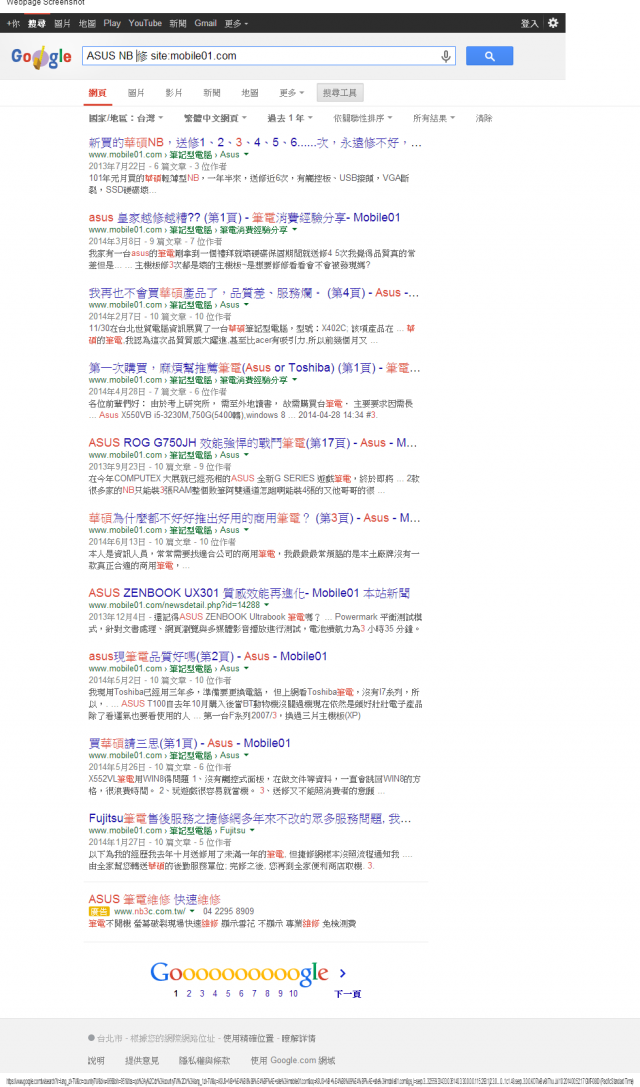Image resolution: width=640 pixels, height=1087 pixels.
Task: Click the next page arrow beside Gooooogle
Action: (343, 973)
